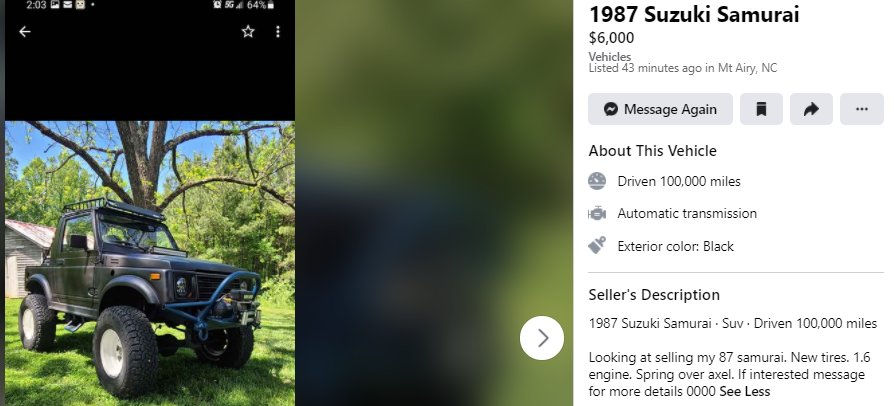
Task: Click the back arrow in the phone screenshot
Action: [25, 32]
